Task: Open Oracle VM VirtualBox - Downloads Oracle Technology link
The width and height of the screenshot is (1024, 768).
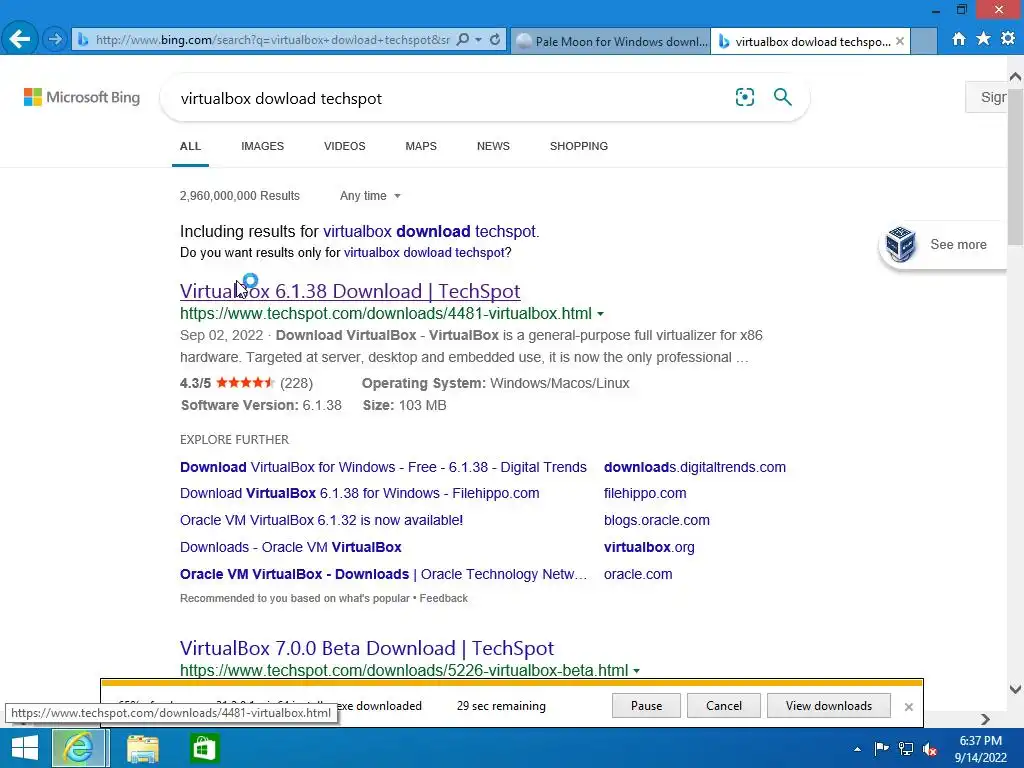Action: click(x=383, y=574)
